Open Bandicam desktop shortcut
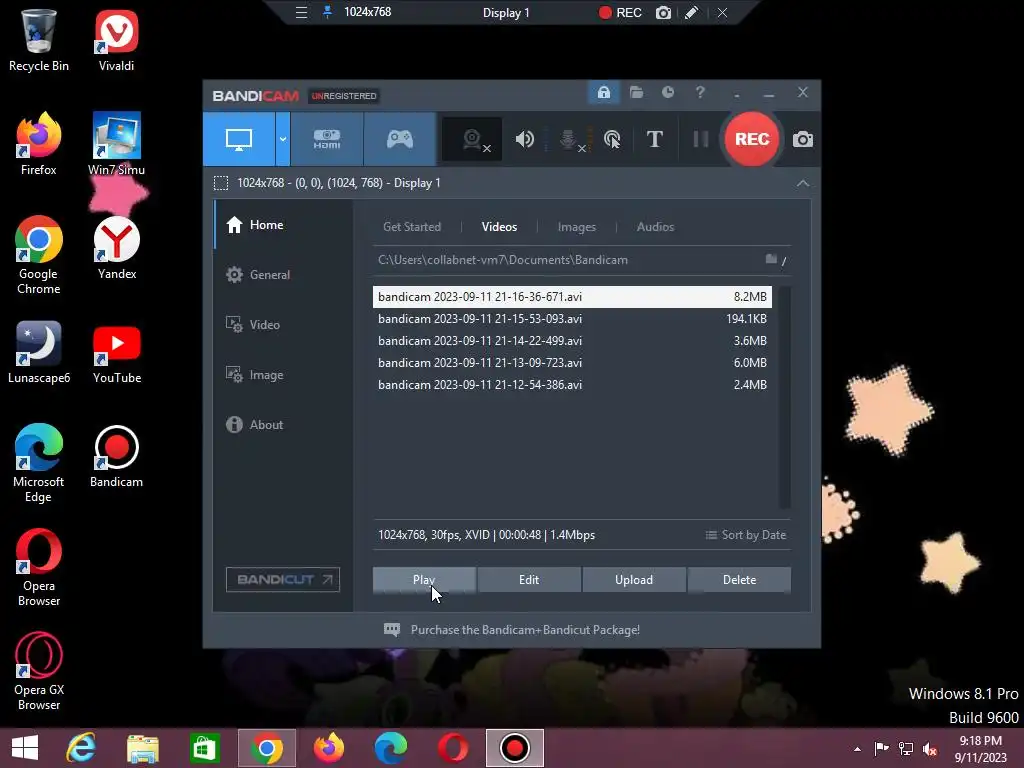Screen dimensions: 1024x768 pyautogui.click(x=116, y=457)
